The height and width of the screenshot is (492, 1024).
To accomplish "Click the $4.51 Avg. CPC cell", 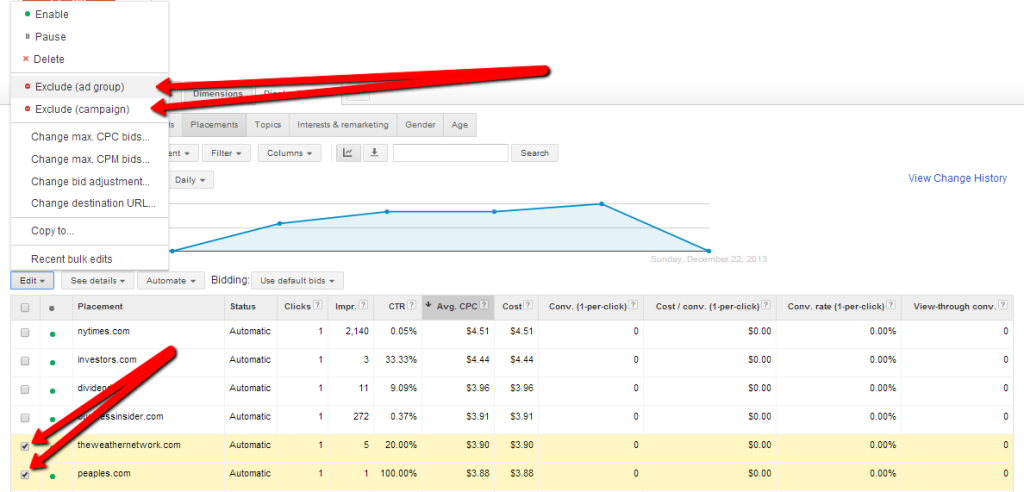I will tap(480, 331).
